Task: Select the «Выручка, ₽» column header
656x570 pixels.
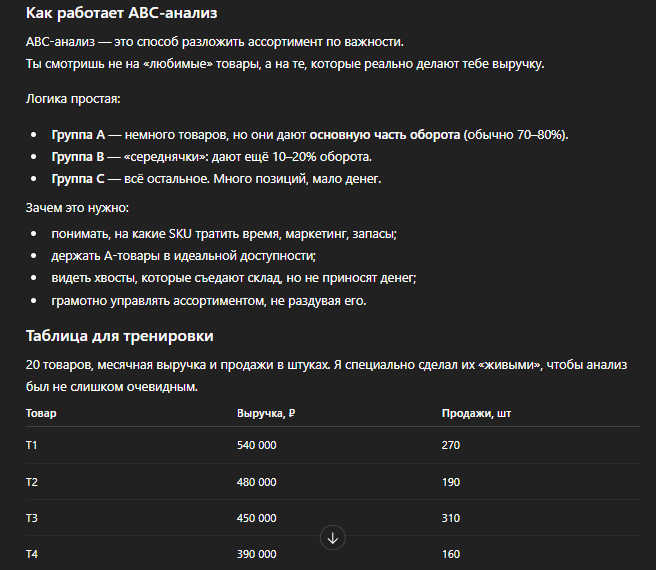Action: coord(266,413)
